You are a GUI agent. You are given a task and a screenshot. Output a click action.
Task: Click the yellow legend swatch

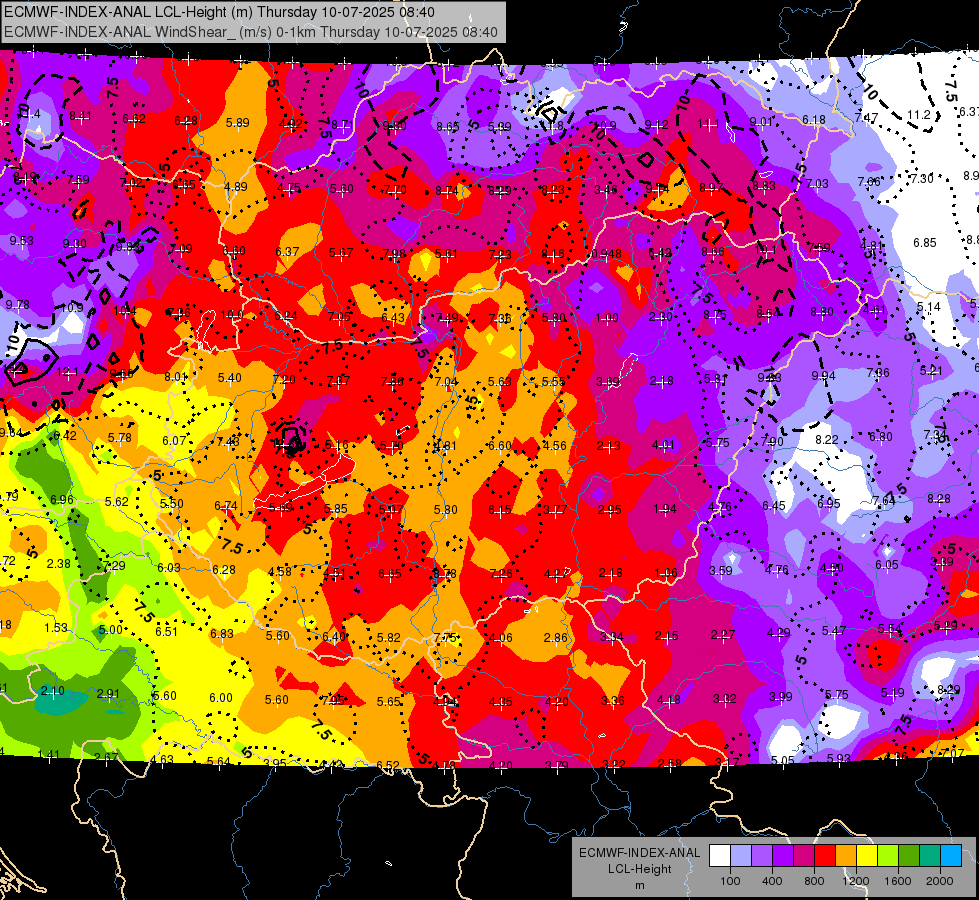point(867,856)
